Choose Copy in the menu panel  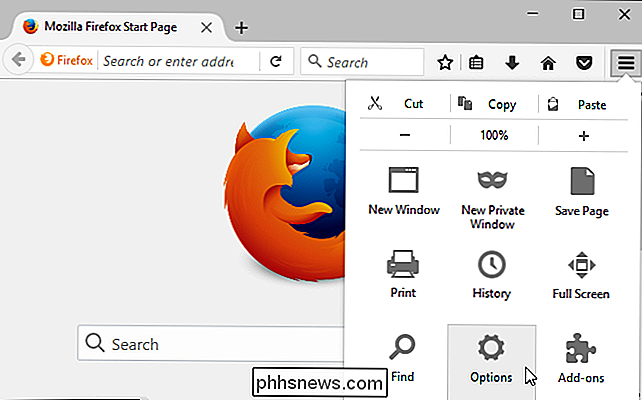click(494, 104)
